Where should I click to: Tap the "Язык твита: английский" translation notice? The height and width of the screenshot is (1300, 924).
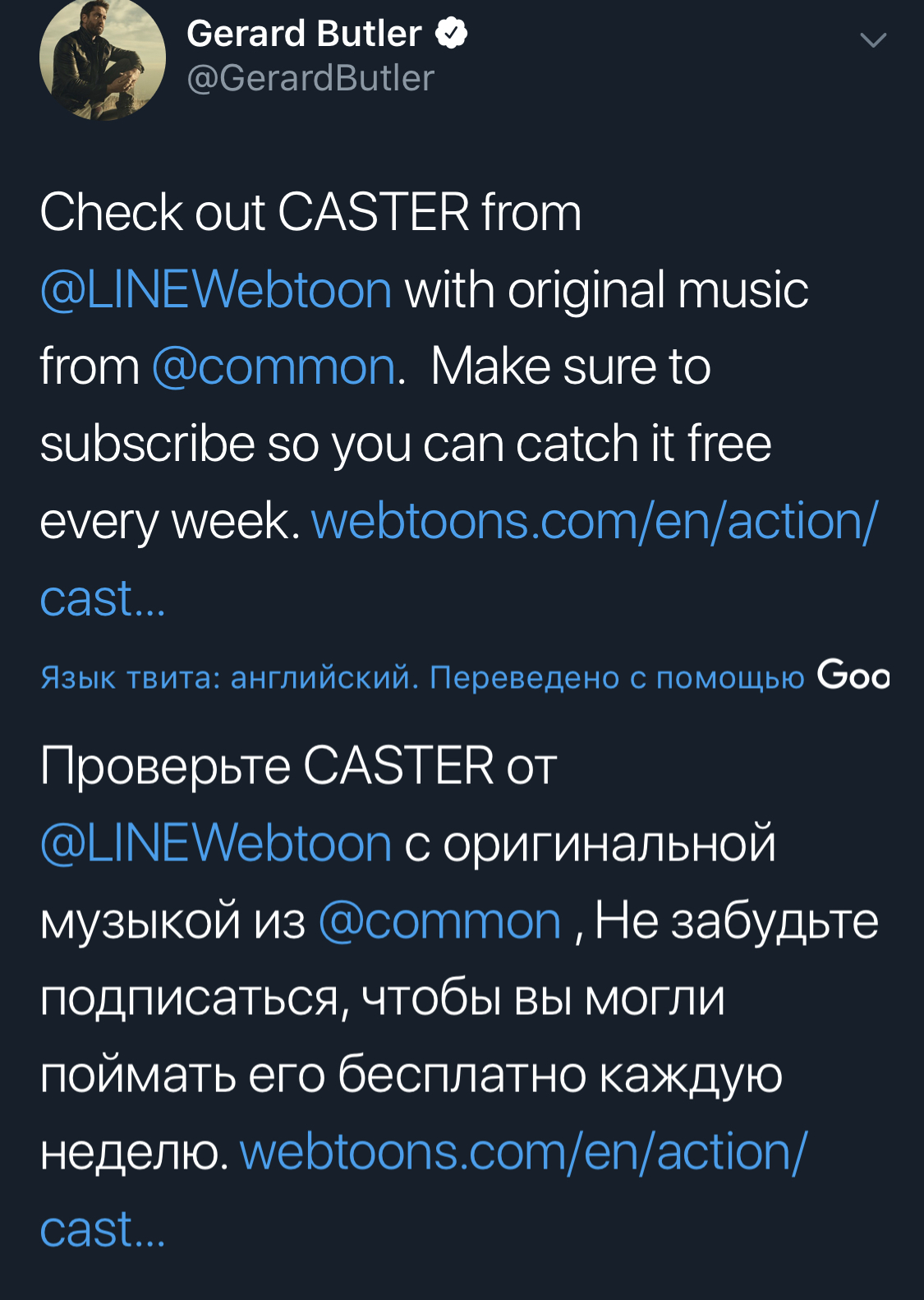pos(224,677)
